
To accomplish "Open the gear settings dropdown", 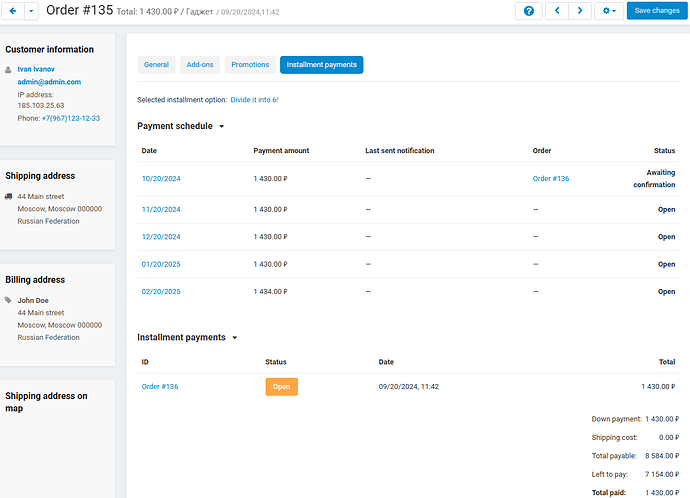I will click(609, 11).
